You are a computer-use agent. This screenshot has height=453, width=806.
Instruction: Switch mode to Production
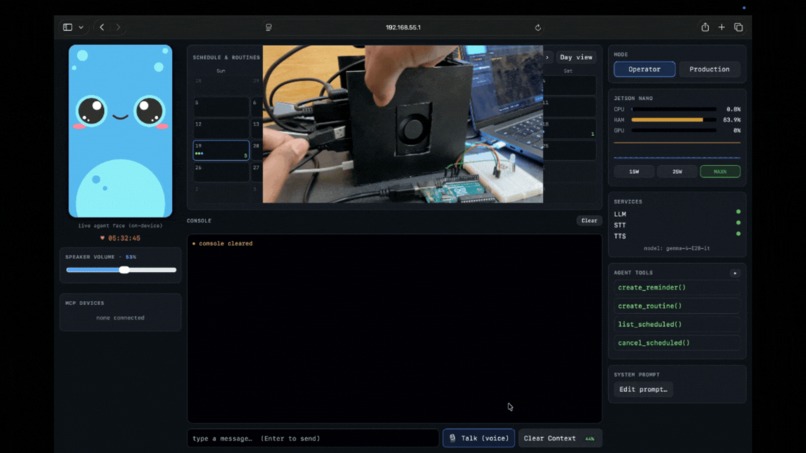(x=709, y=69)
